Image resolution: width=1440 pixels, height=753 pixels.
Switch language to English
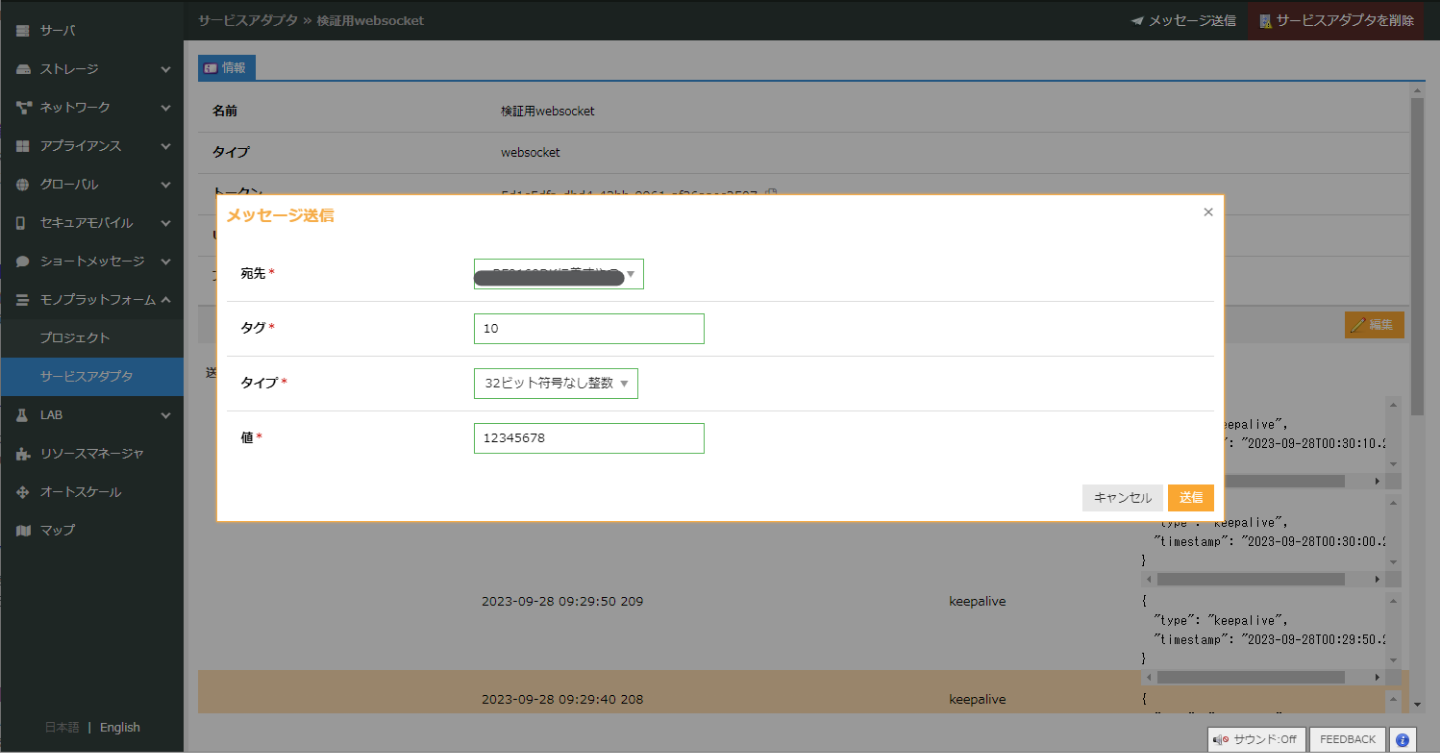pyautogui.click(x=120, y=727)
